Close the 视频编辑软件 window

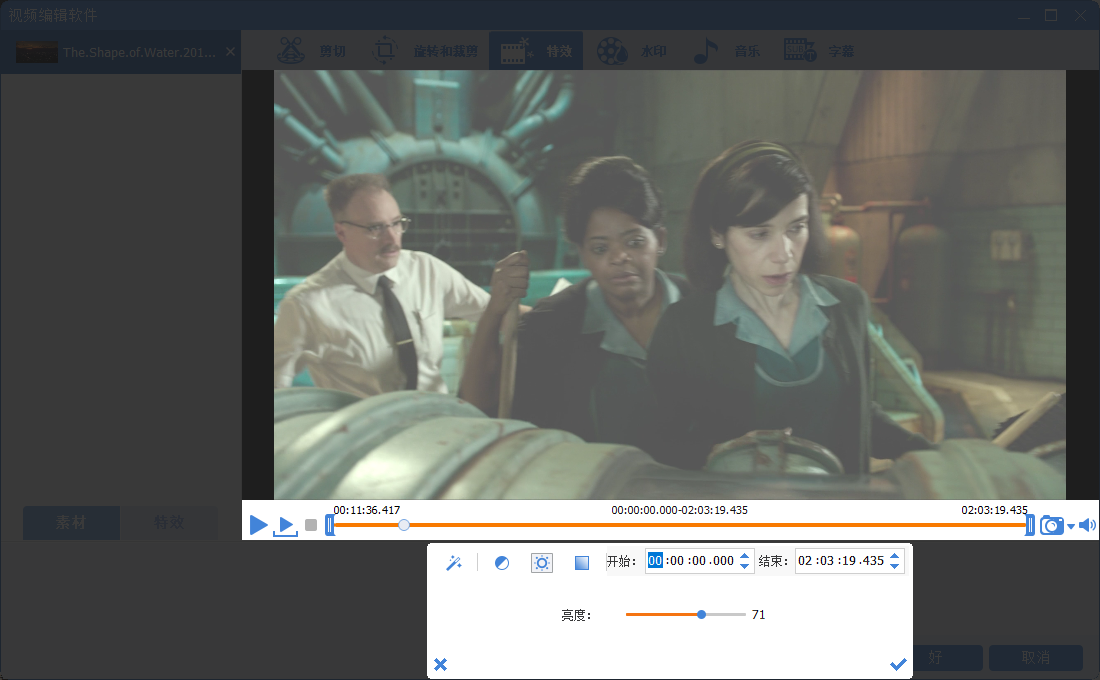[x=1080, y=15]
